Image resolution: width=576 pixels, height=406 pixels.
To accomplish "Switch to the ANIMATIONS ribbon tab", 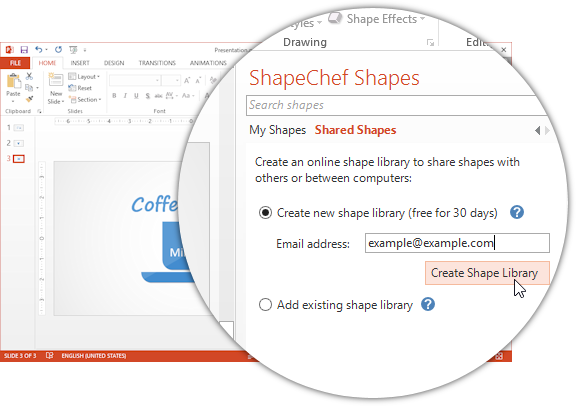I will click(x=208, y=63).
